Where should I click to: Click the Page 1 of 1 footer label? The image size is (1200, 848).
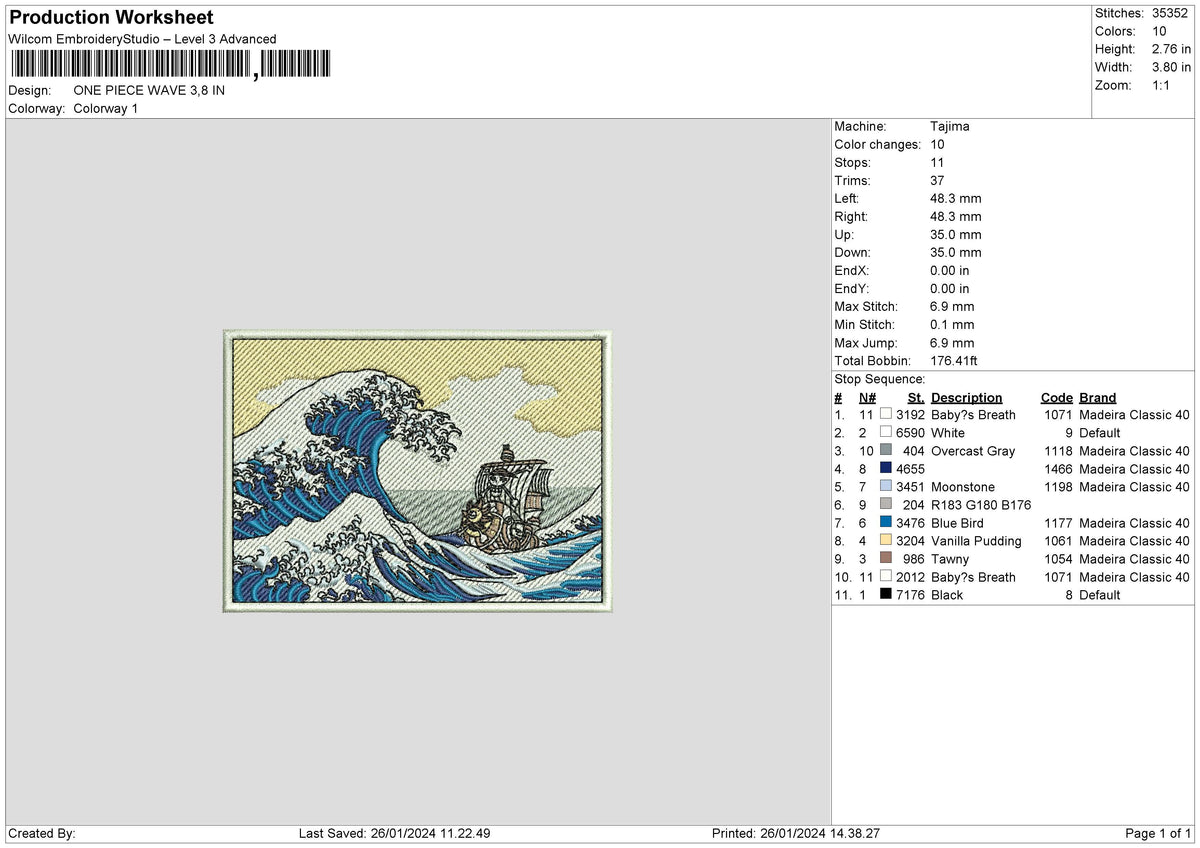[1158, 834]
